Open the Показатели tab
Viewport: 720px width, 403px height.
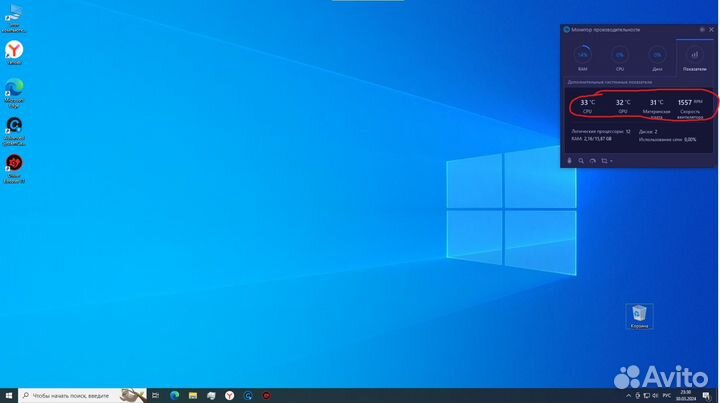(694, 54)
